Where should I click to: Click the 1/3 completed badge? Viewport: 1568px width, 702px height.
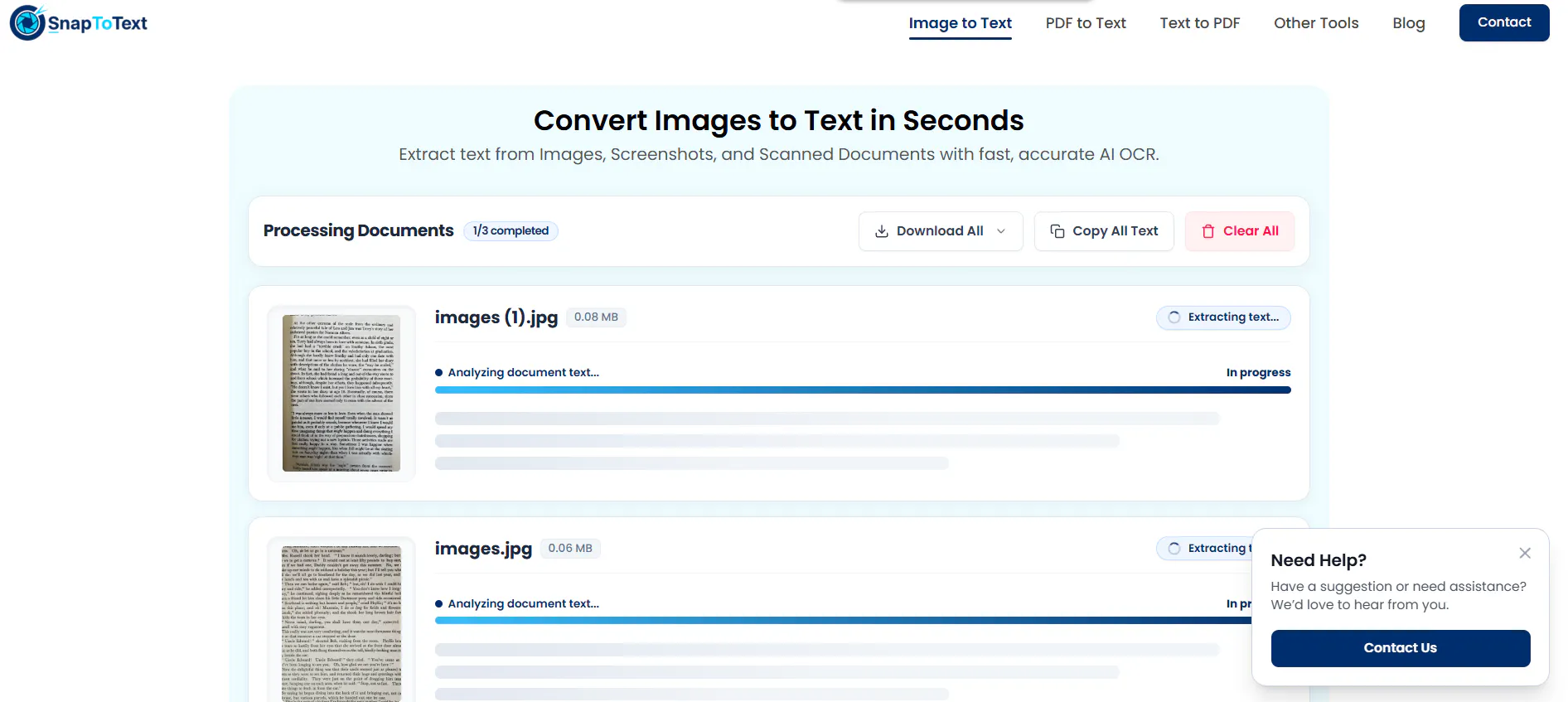click(511, 230)
